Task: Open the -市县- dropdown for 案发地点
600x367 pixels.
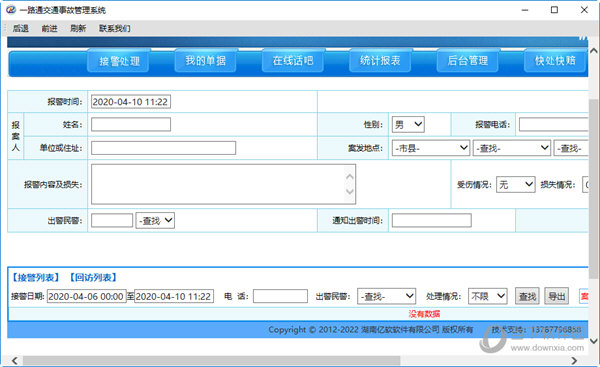Action: click(x=431, y=148)
